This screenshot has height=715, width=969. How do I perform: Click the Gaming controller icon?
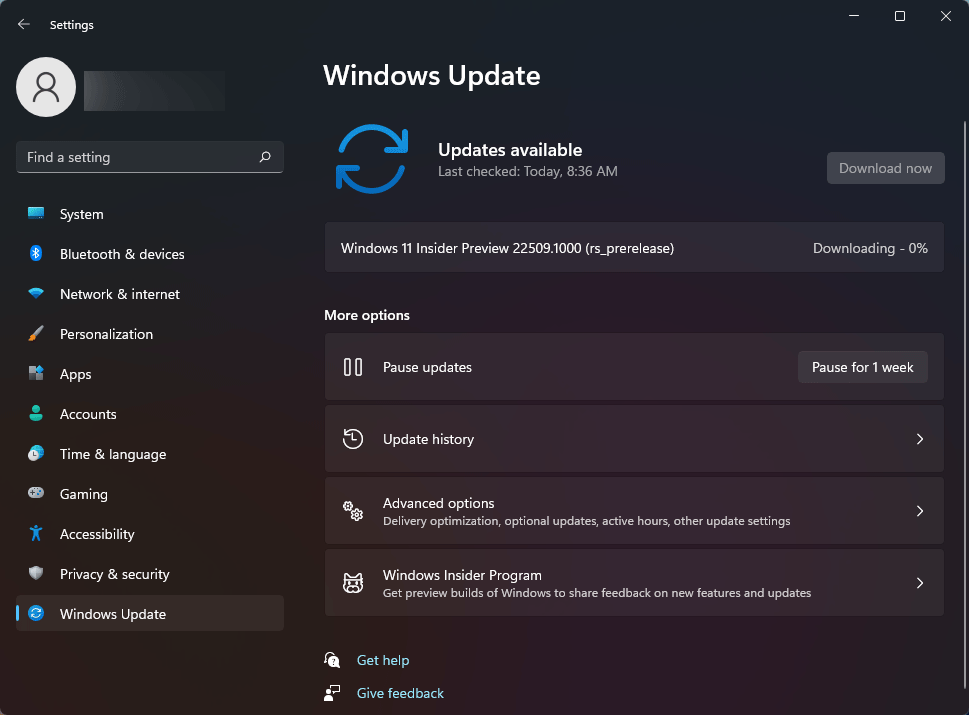point(36,493)
